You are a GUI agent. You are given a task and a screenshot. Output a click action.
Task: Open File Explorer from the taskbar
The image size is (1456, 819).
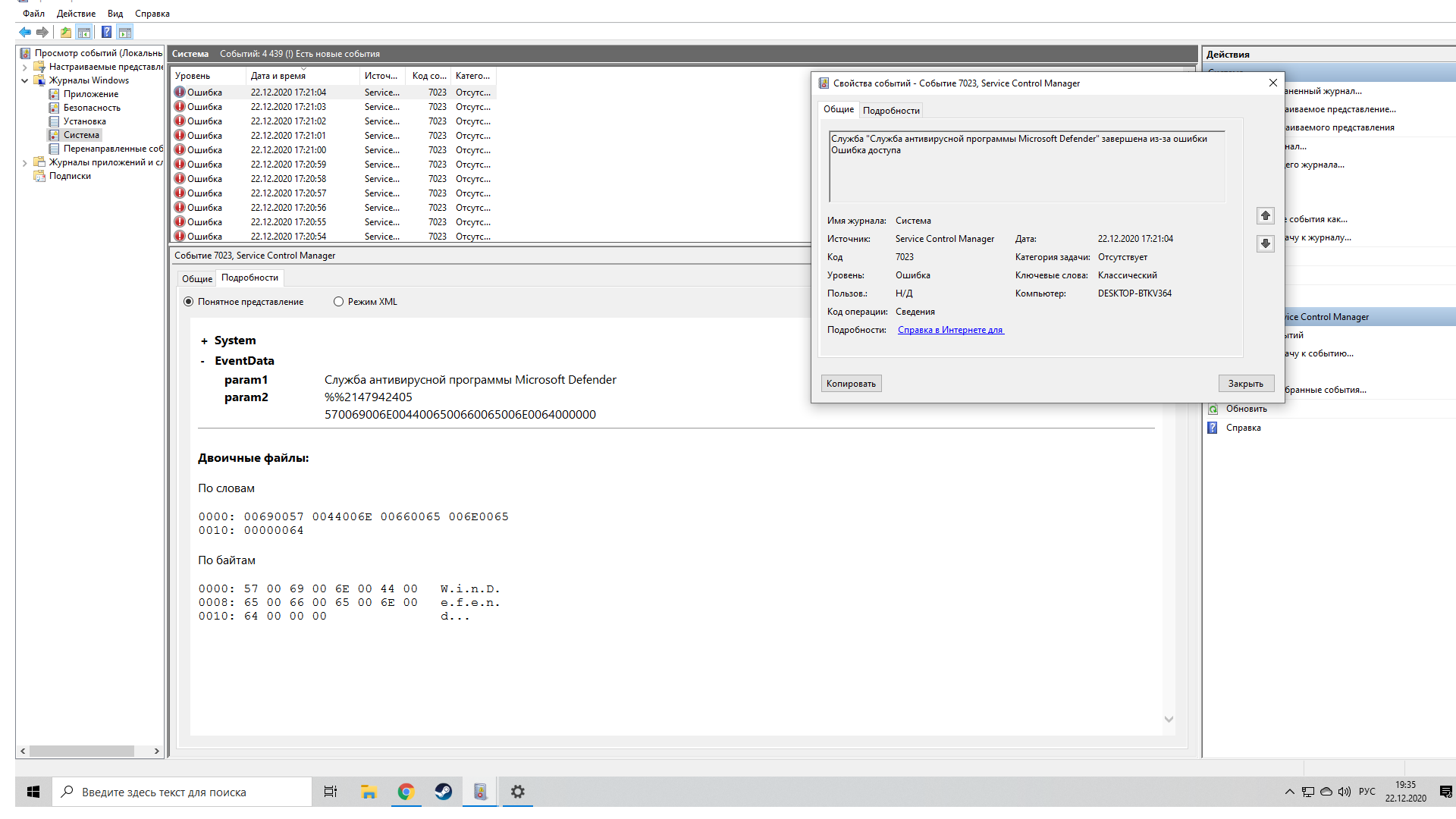coord(369,792)
